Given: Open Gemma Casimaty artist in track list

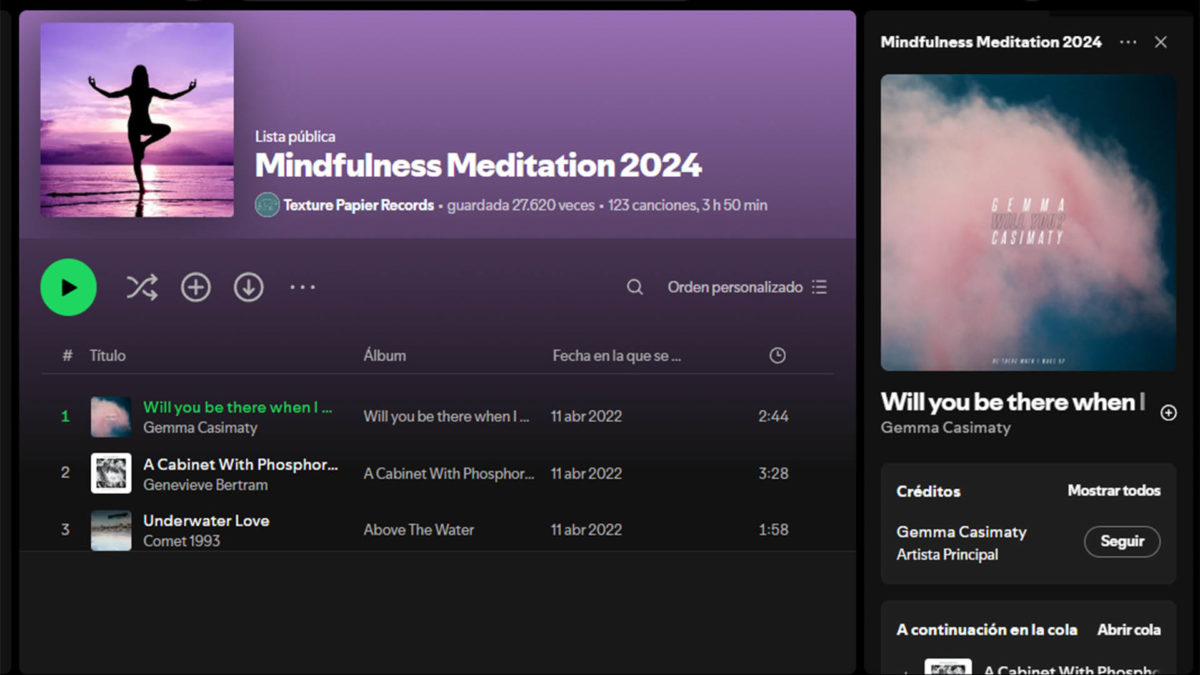Looking at the screenshot, I should (x=200, y=428).
